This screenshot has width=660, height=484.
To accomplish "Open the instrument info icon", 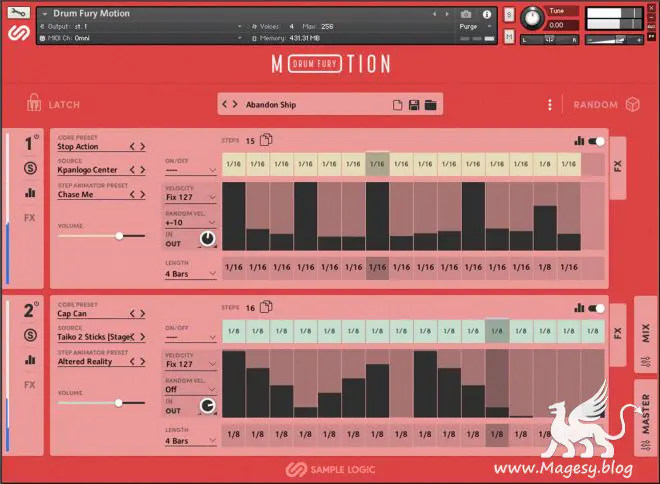I will point(487,14).
